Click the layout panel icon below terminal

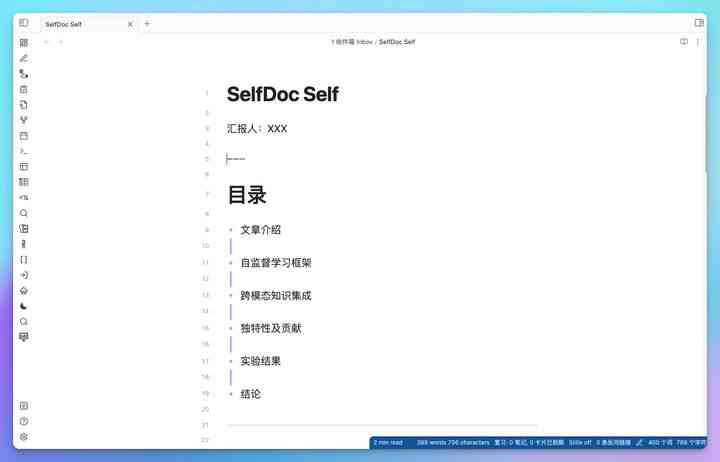point(24,167)
